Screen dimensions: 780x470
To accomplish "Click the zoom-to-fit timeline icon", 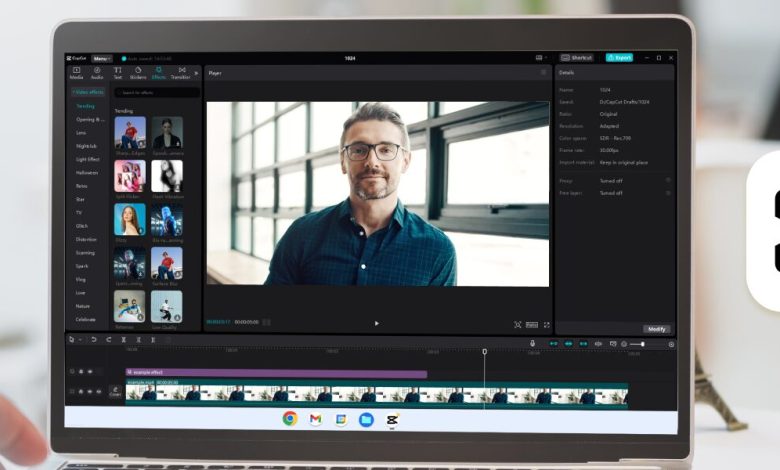I will (671, 344).
